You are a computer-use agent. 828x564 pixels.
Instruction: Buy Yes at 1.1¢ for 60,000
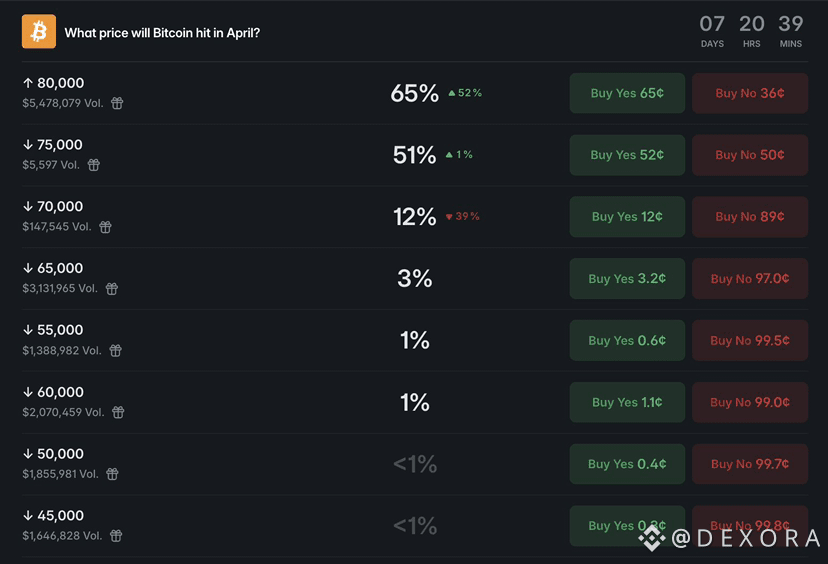pos(627,402)
